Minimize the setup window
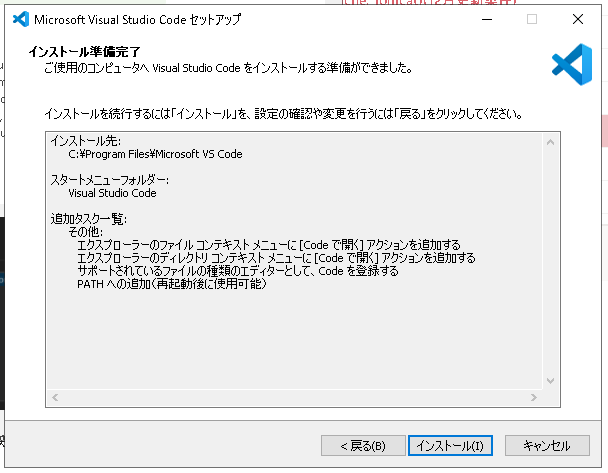Image resolution: width=608 pixels, height=473 pixels. coord(487,19)
